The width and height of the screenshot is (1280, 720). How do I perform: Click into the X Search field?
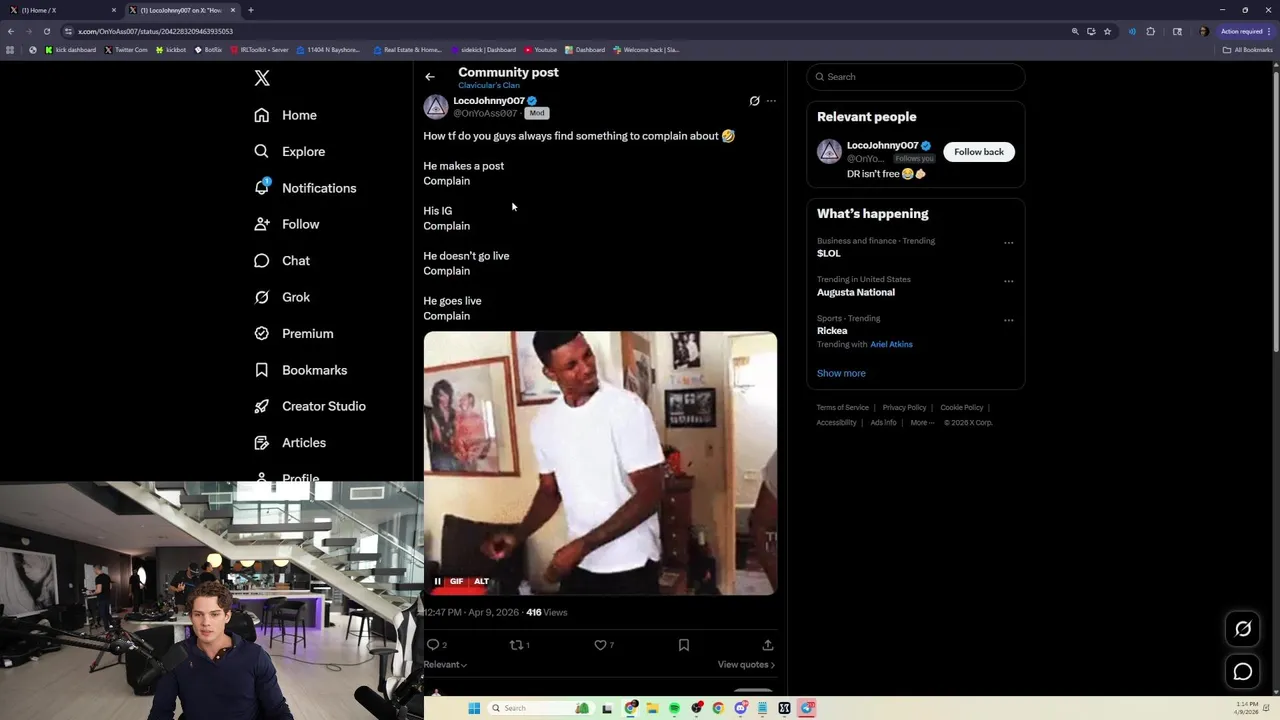916,77
